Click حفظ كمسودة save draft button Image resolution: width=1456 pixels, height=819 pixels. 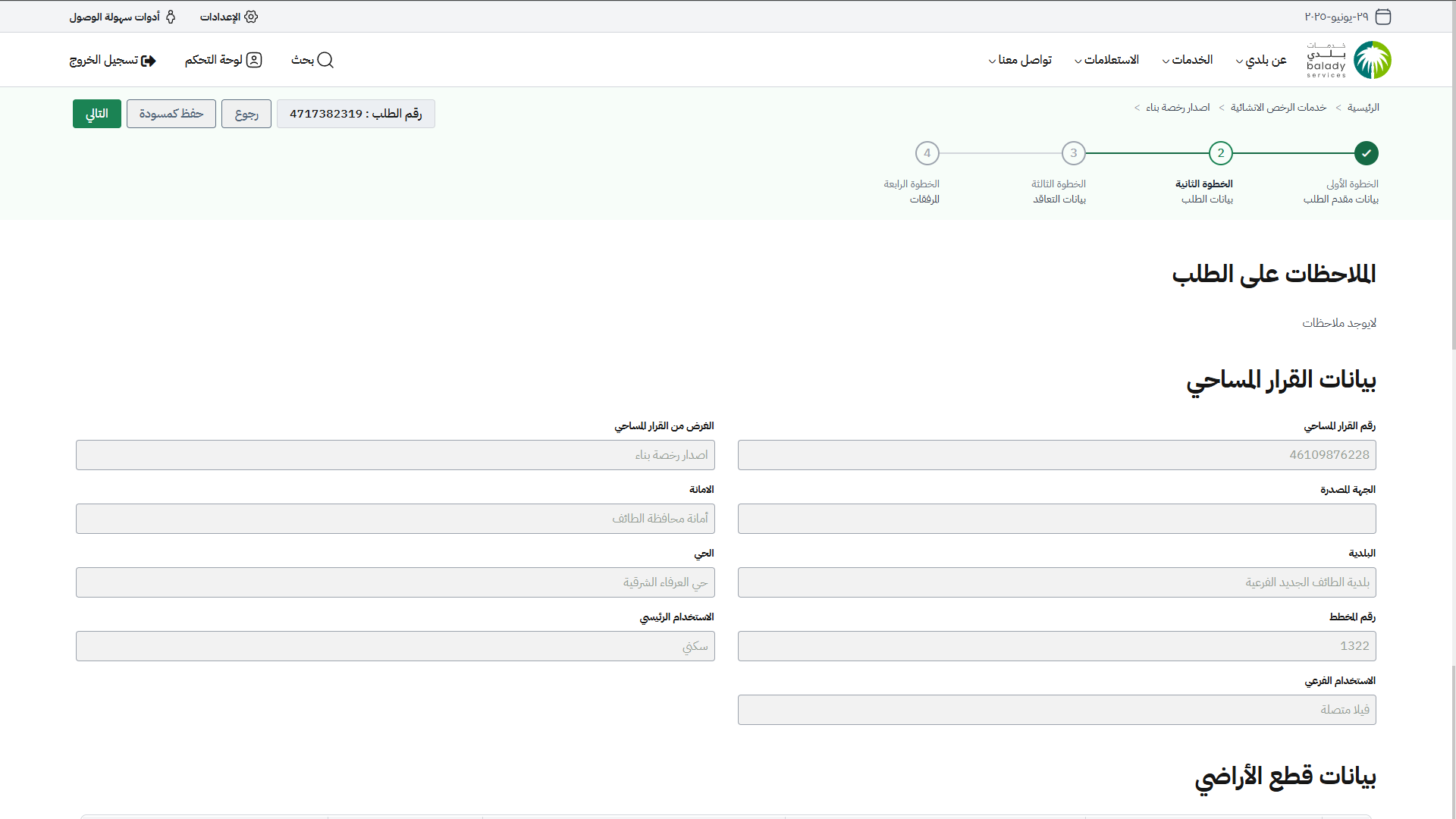pyautogui.click(x=171, y=114)
